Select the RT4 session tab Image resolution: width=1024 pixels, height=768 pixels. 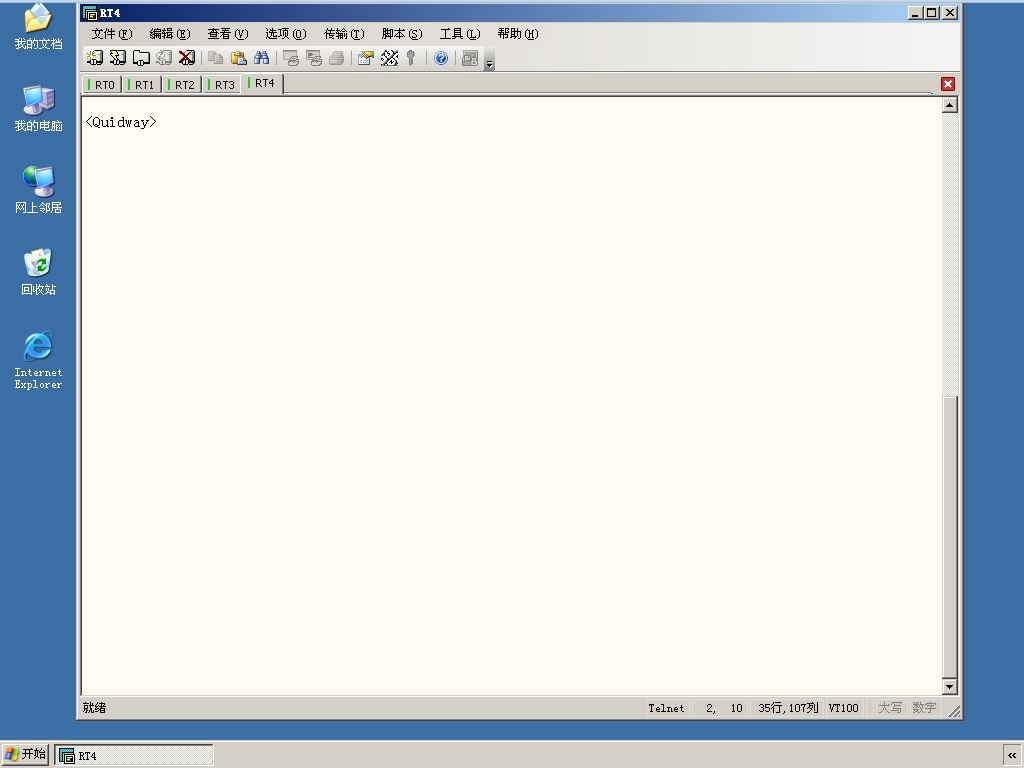[x=262, y=84]
